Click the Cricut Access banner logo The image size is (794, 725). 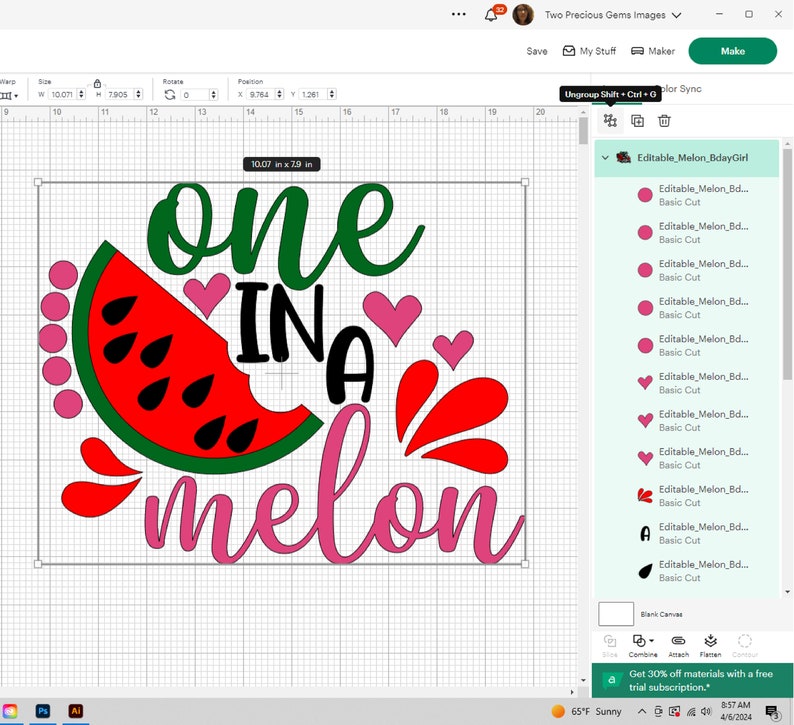click(612, 680)
